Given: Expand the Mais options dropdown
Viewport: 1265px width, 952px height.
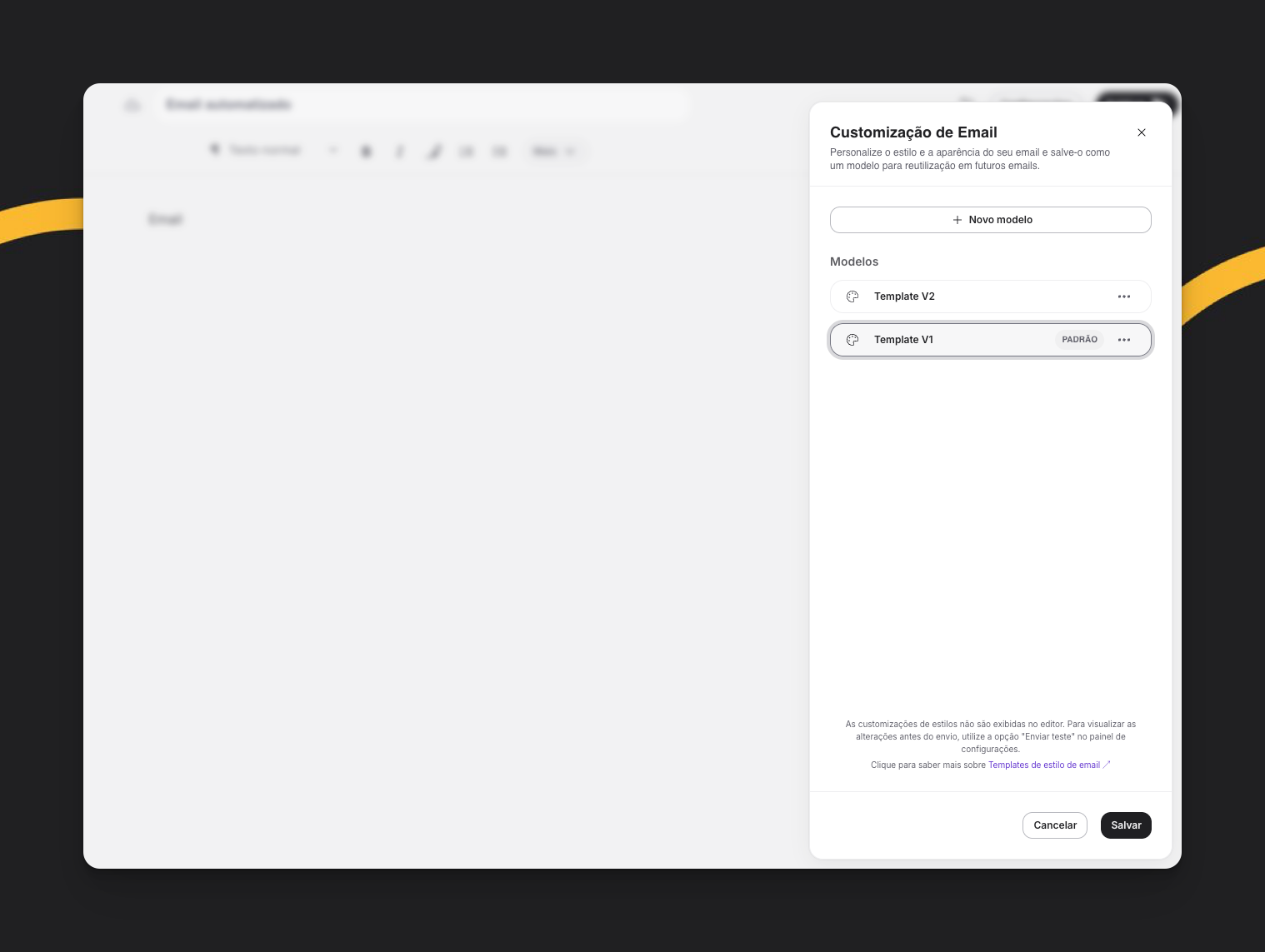Looking at the screenshot, I should [554, 151].
